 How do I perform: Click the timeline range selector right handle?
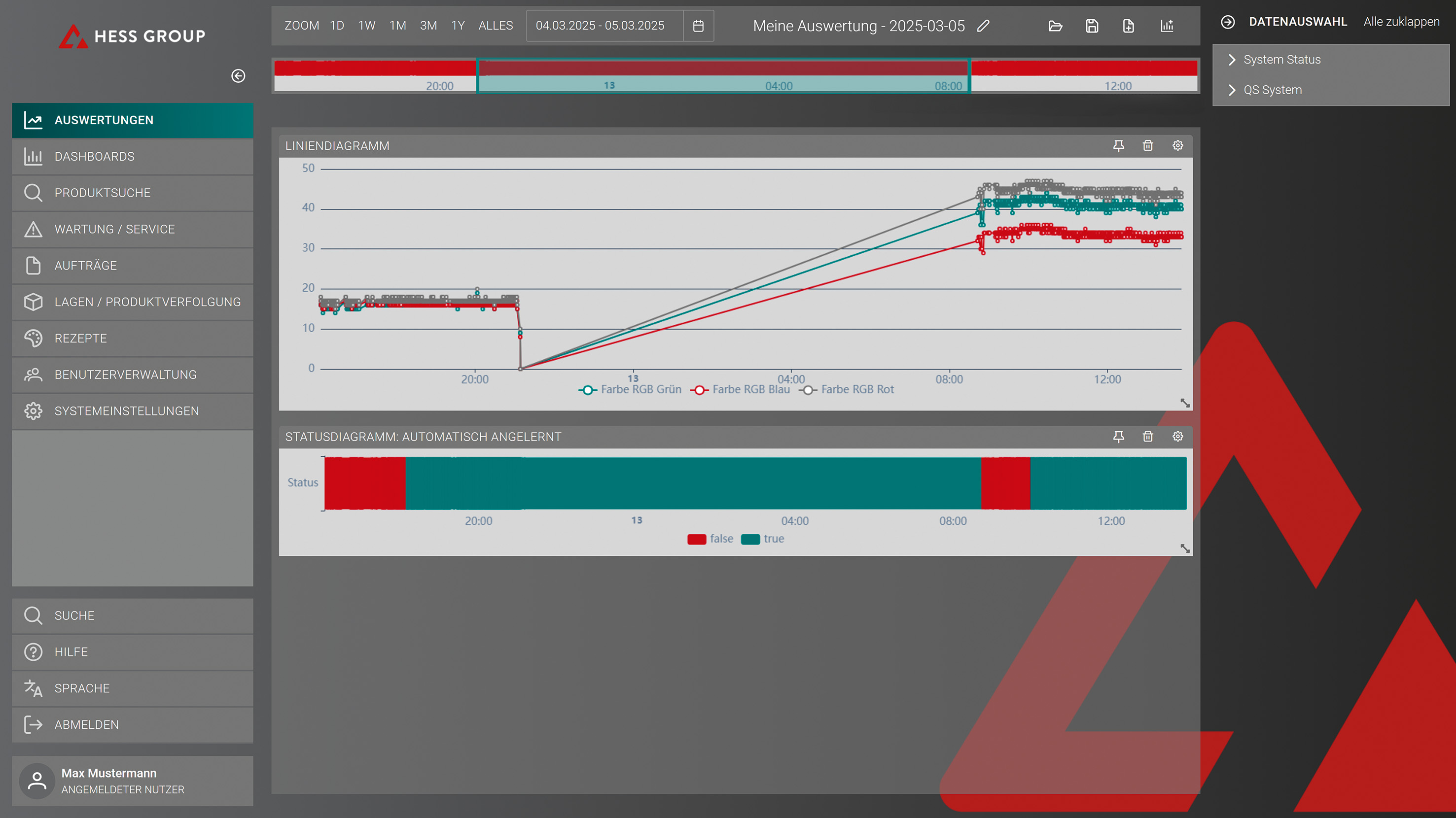pos(969,75)
